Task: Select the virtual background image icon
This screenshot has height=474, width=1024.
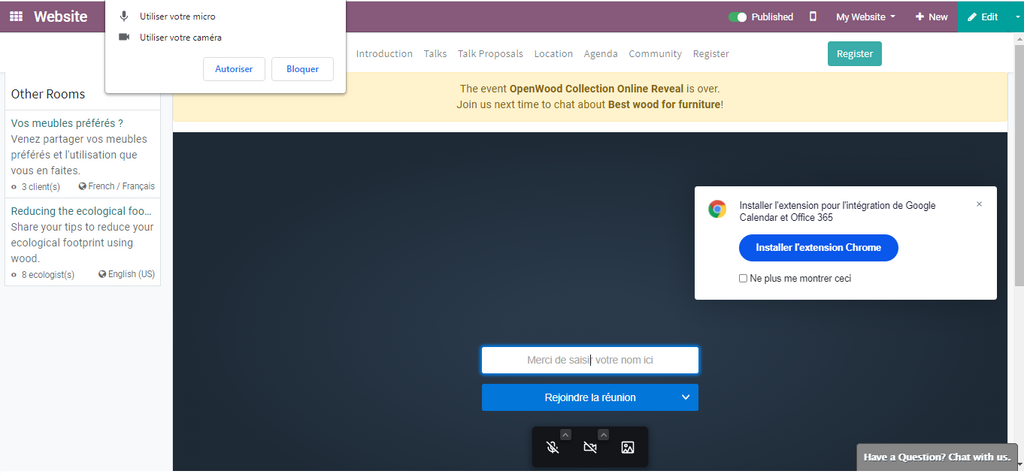Action: coord(627,448)
